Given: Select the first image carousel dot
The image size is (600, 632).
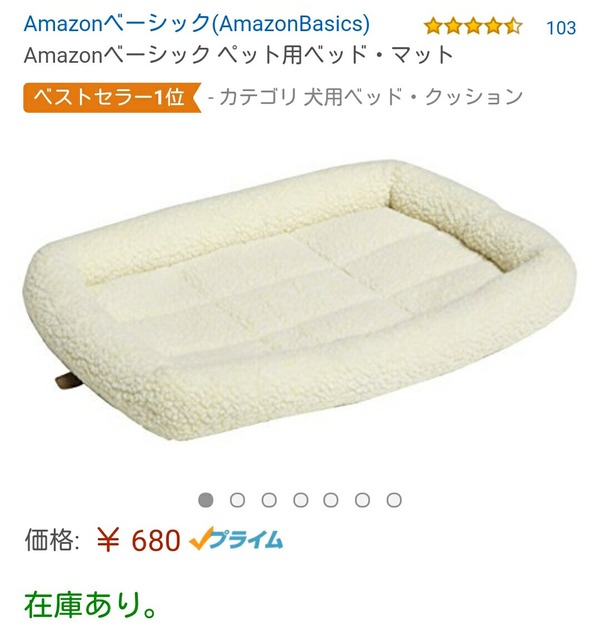Looking at the screenshot, I should pos(206,500).
